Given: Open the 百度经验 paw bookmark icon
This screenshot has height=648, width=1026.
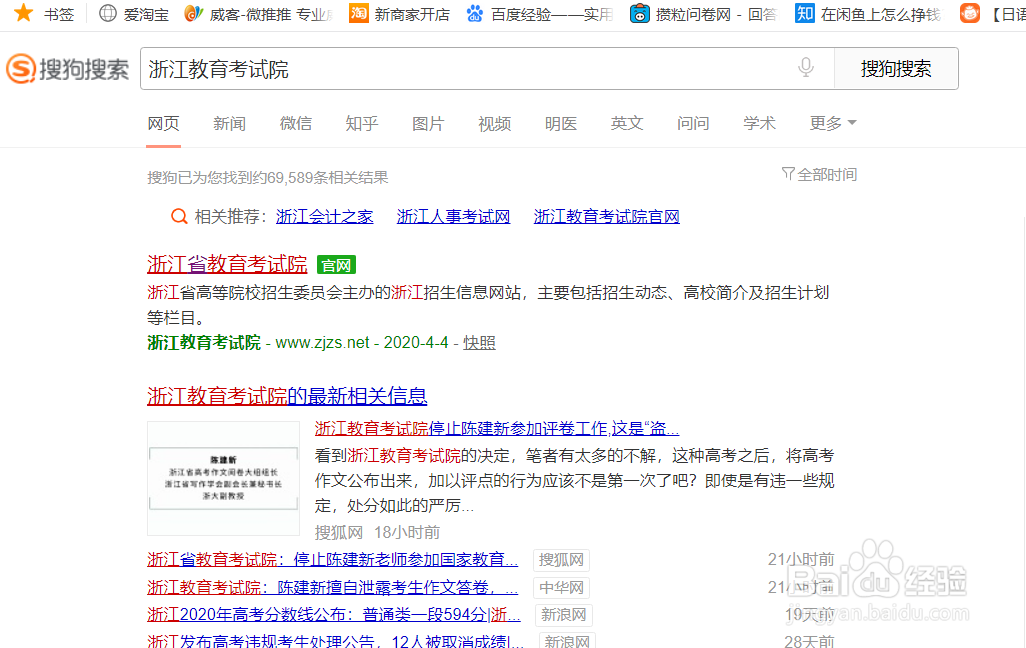Looking at the screenshot, I should [x=475, y=13].
